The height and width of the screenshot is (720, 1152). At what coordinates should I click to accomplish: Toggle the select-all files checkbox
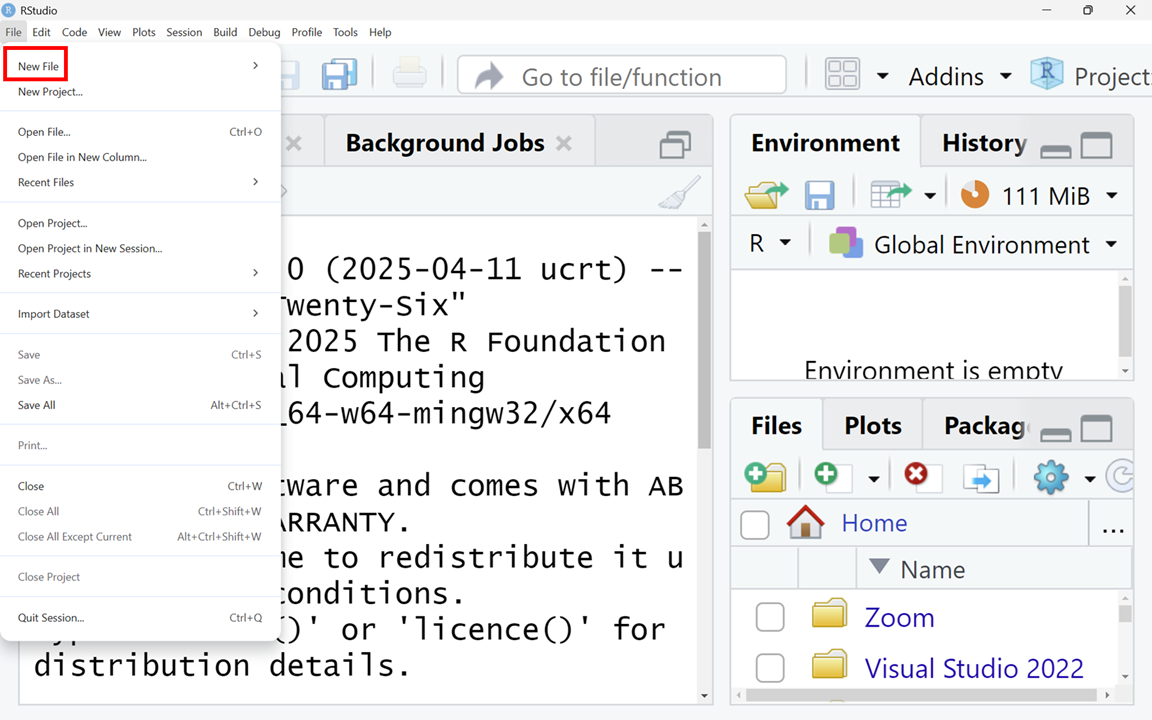tap(755, 523)
